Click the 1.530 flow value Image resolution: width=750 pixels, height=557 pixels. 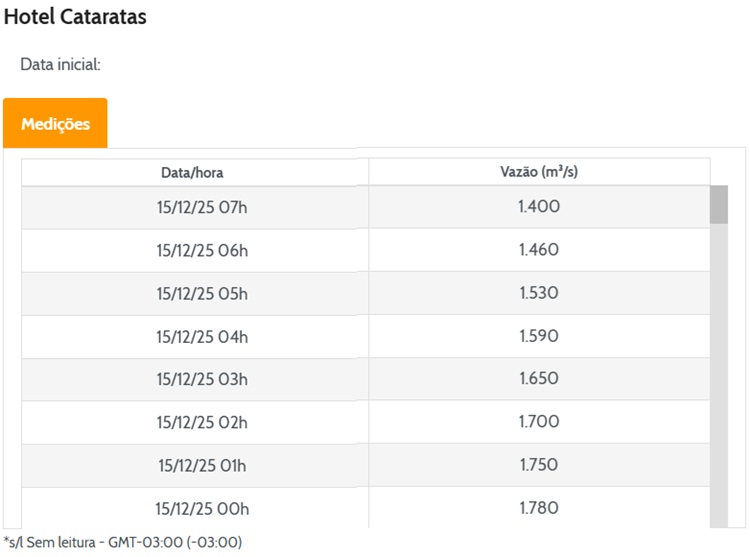click(x=539, y=293)
